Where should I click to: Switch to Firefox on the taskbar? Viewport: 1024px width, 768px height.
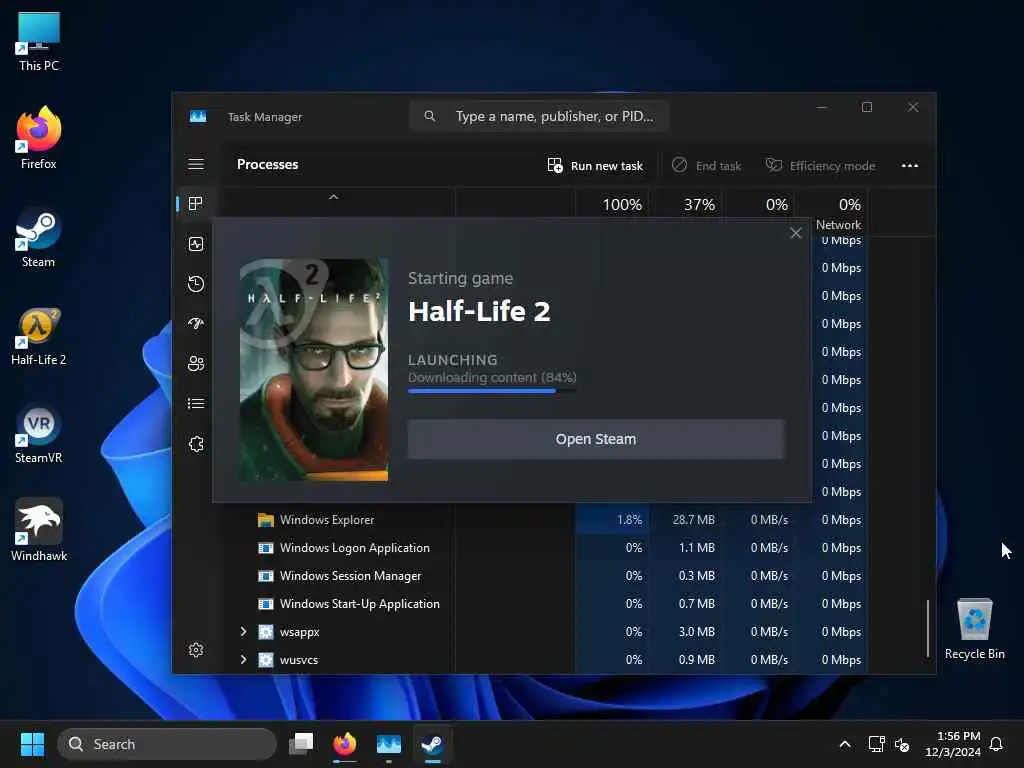[x=345, y=744]
